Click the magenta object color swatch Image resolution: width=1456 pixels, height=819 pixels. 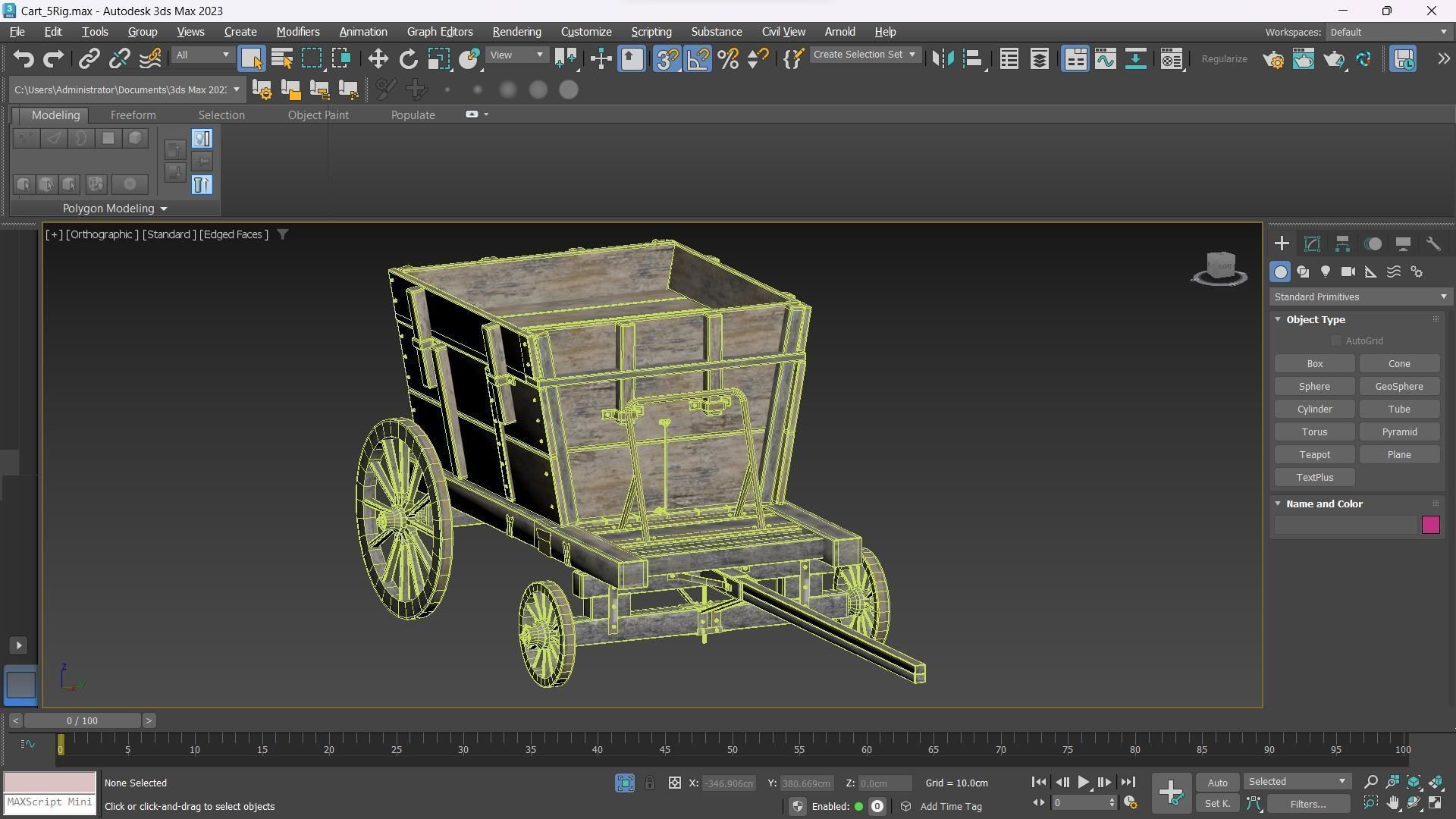coord(1430,525)
